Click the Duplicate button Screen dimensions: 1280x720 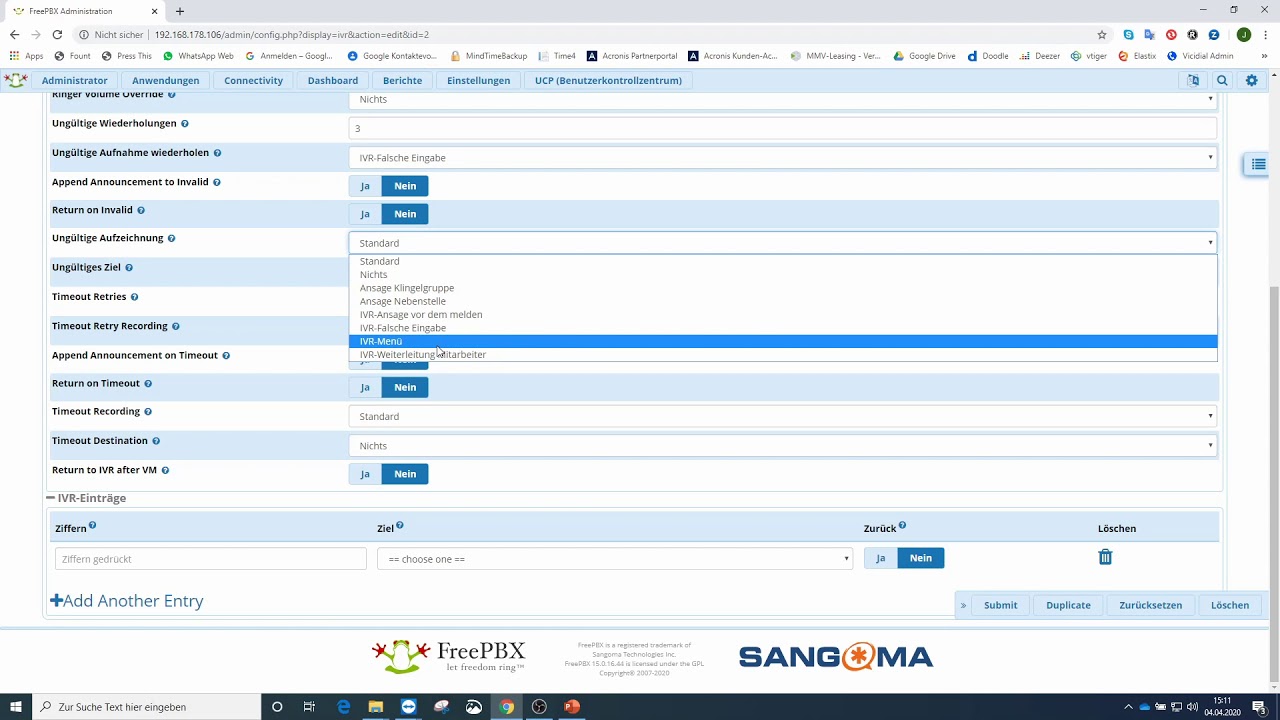[1068, 605]
